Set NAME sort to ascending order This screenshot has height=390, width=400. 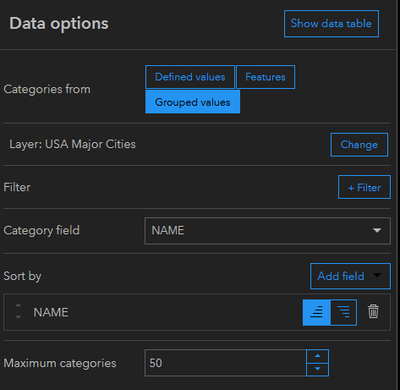tap(317, 312)
